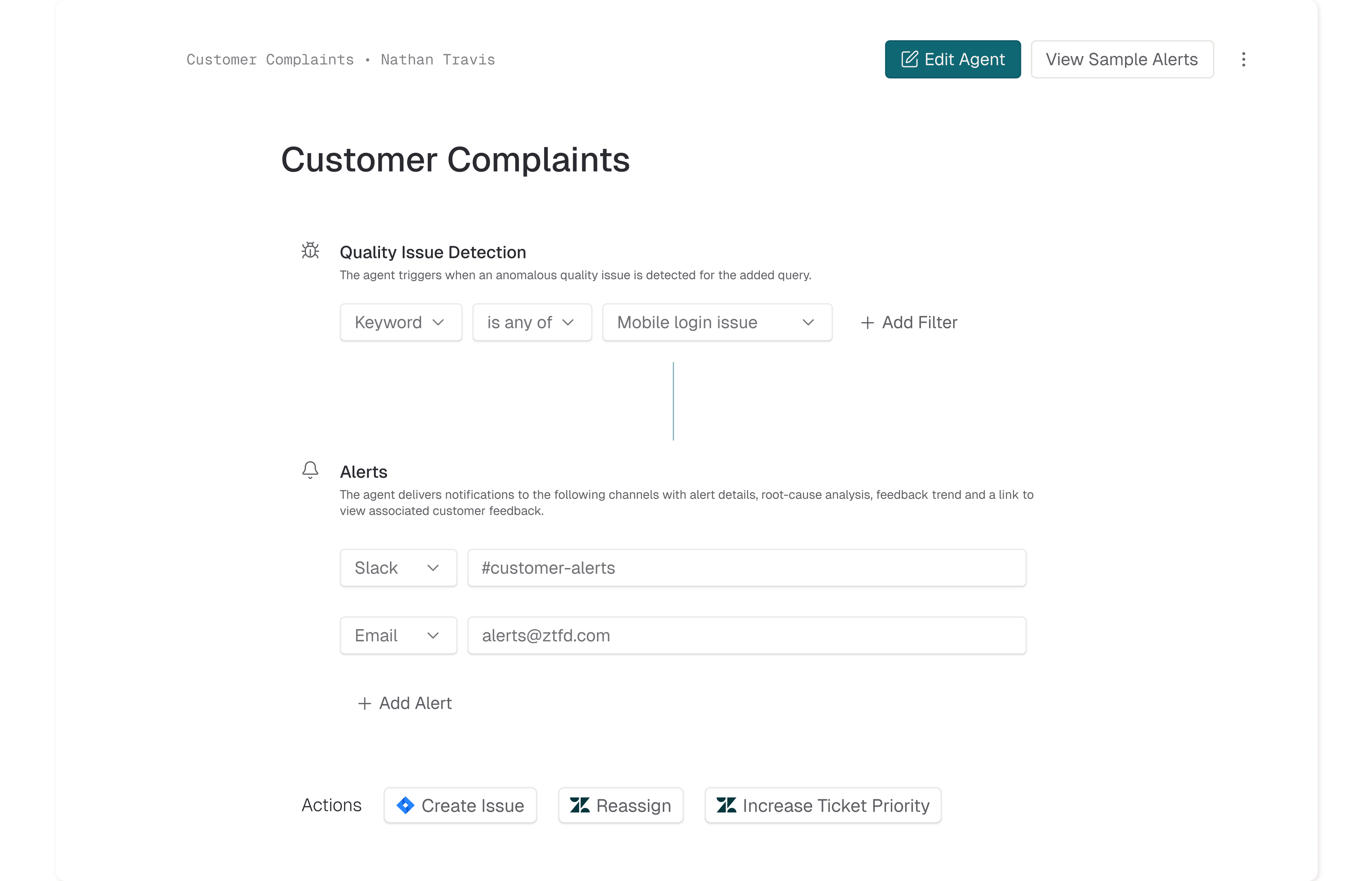This screenshot has width=1372, height=881.
Task: Open View Sample Alerts
Action: [1121, 59]
